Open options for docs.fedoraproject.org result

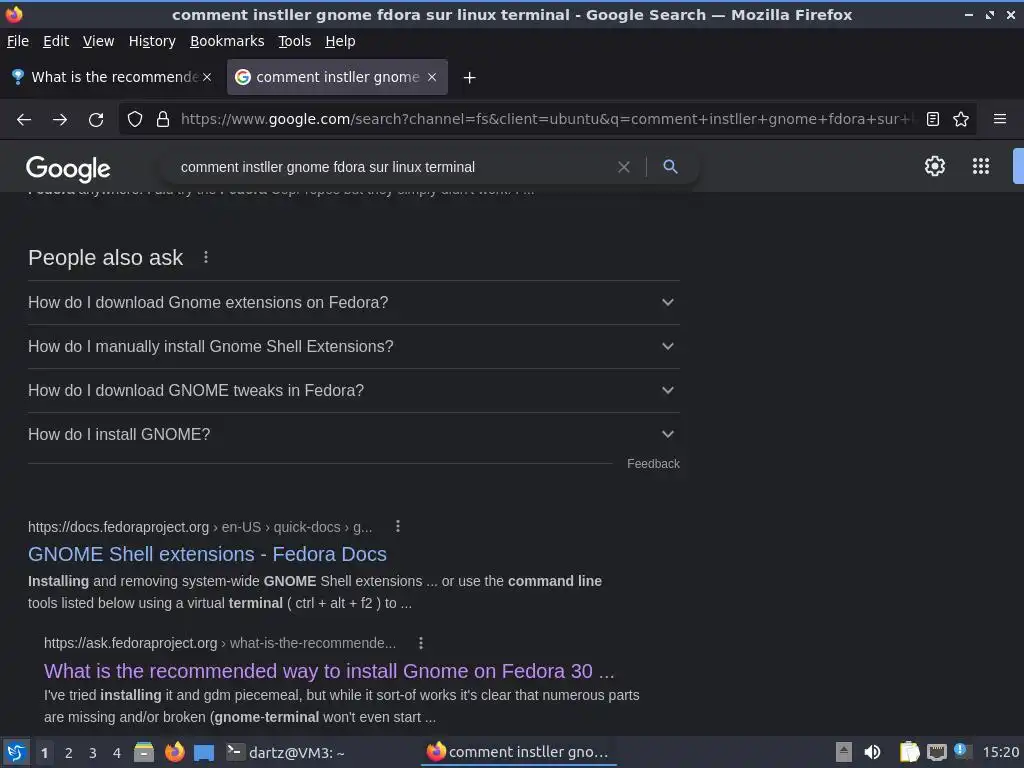[x=398, y=526]
